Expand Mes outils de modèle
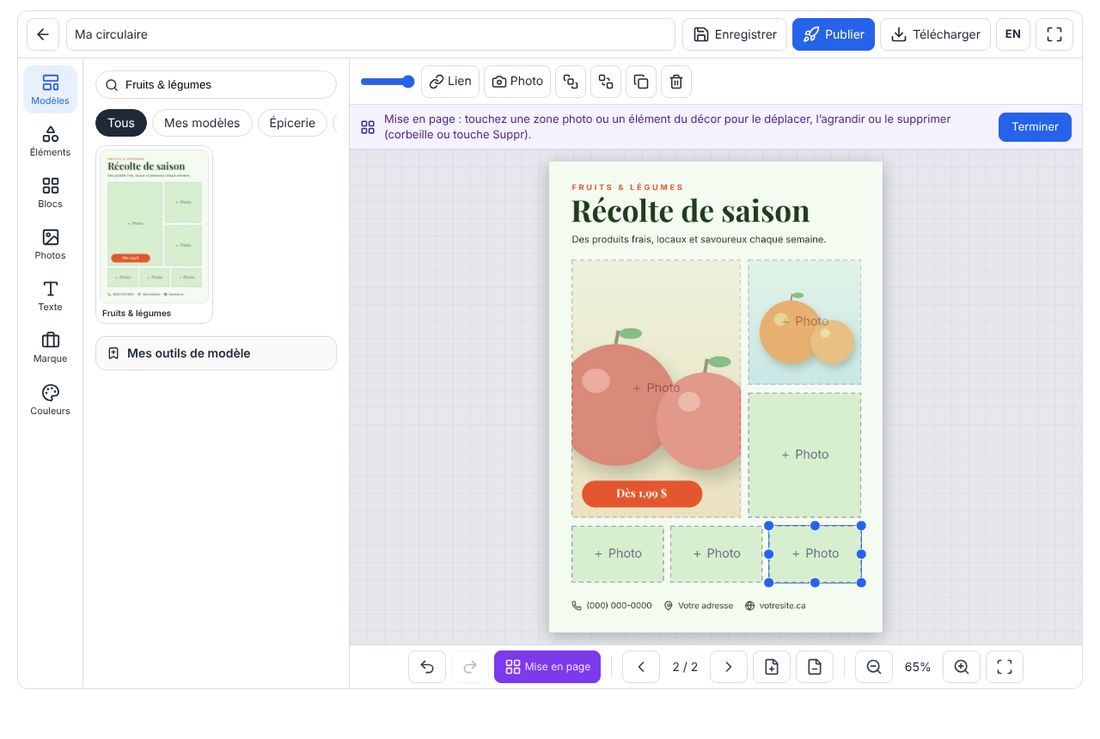The height and width of the screenshot is (739, 1100). 216,353
